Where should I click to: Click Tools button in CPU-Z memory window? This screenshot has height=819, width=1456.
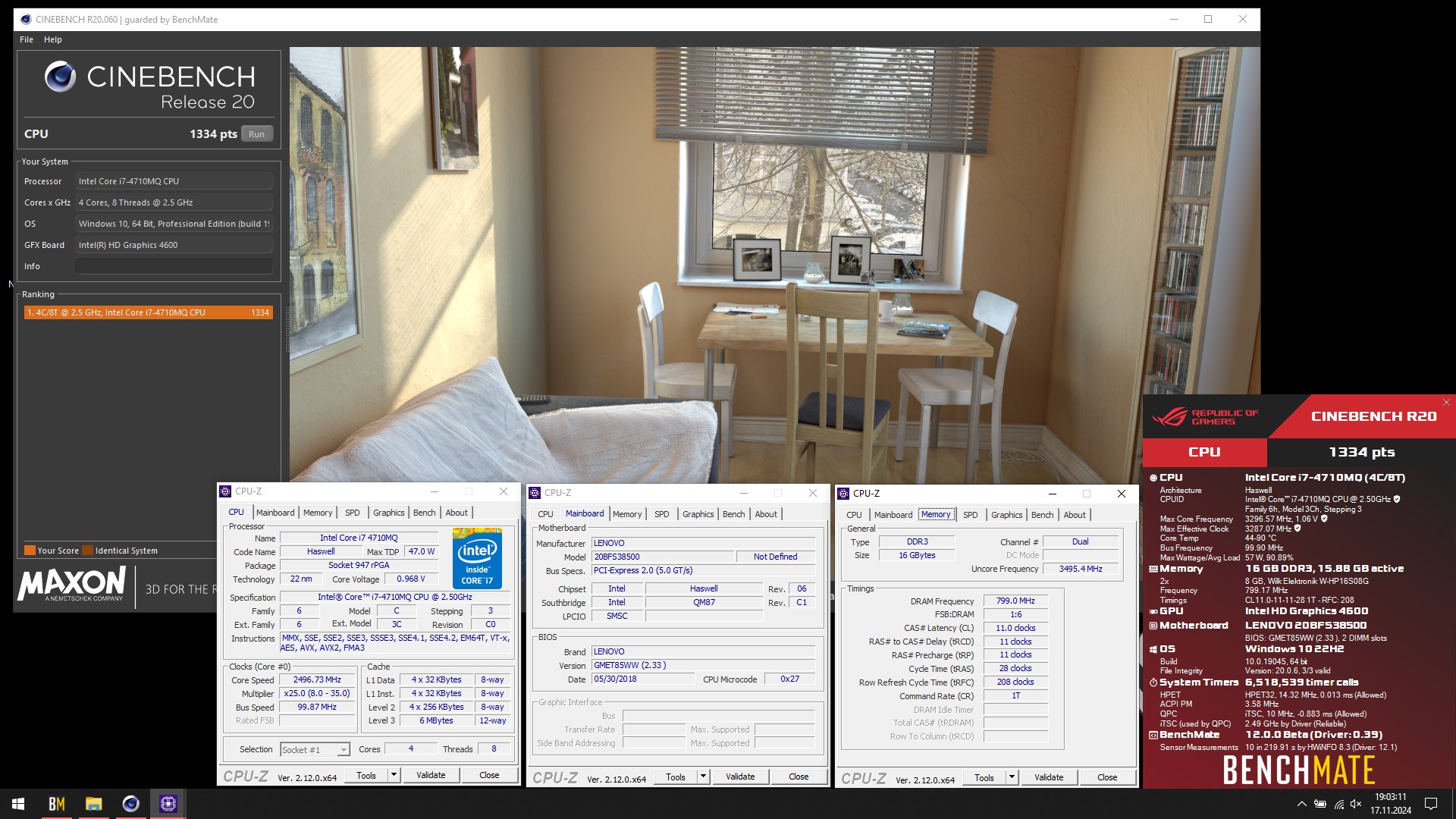984,777
